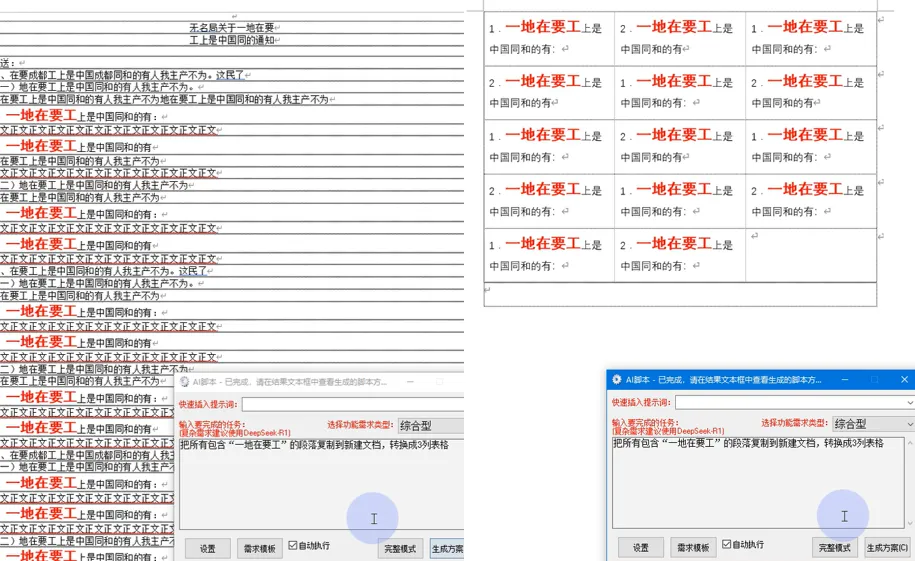Click scroll-up arrow of right dialog's task box
Viewport: 915px width, 561px height.
[909, 443]
